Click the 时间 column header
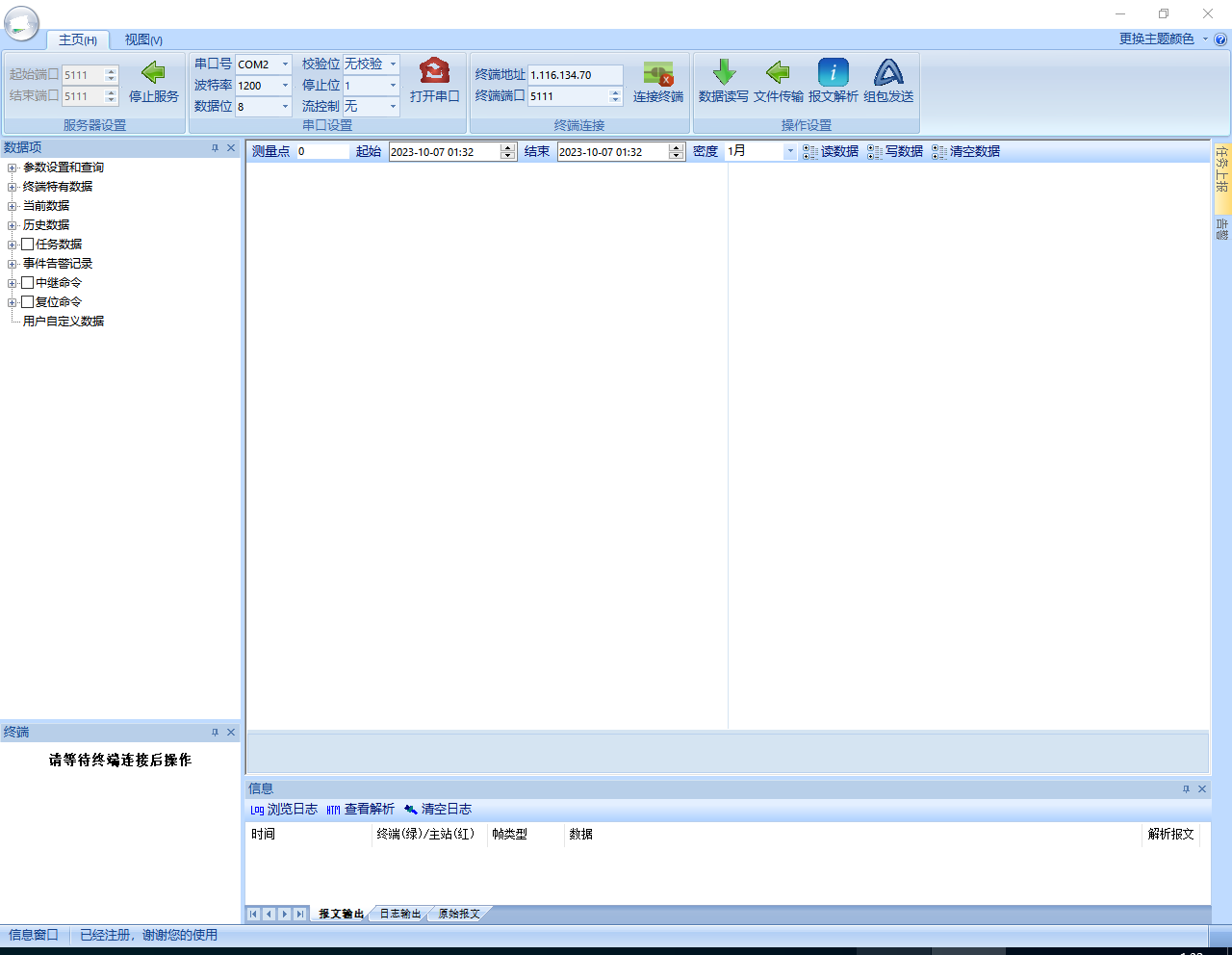The width and height of the screenshot is (1232, 955). point(308,835)
